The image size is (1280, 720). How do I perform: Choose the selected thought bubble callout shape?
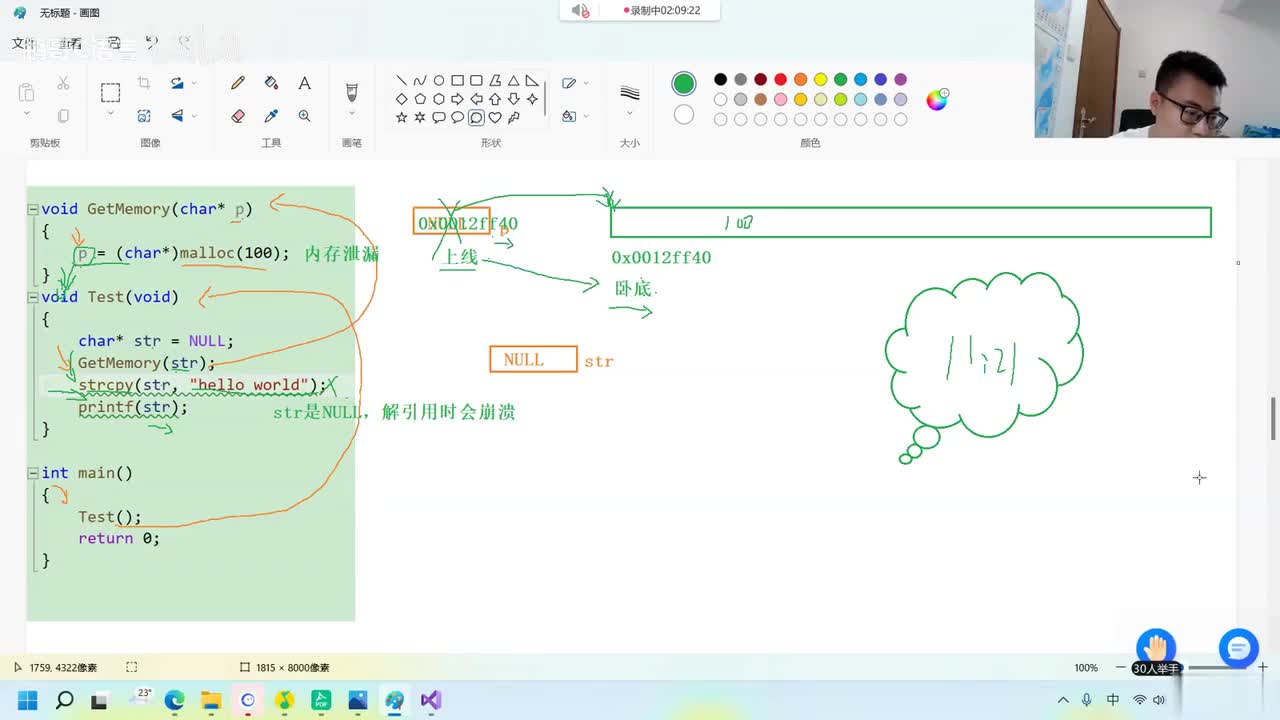[476, 117]
